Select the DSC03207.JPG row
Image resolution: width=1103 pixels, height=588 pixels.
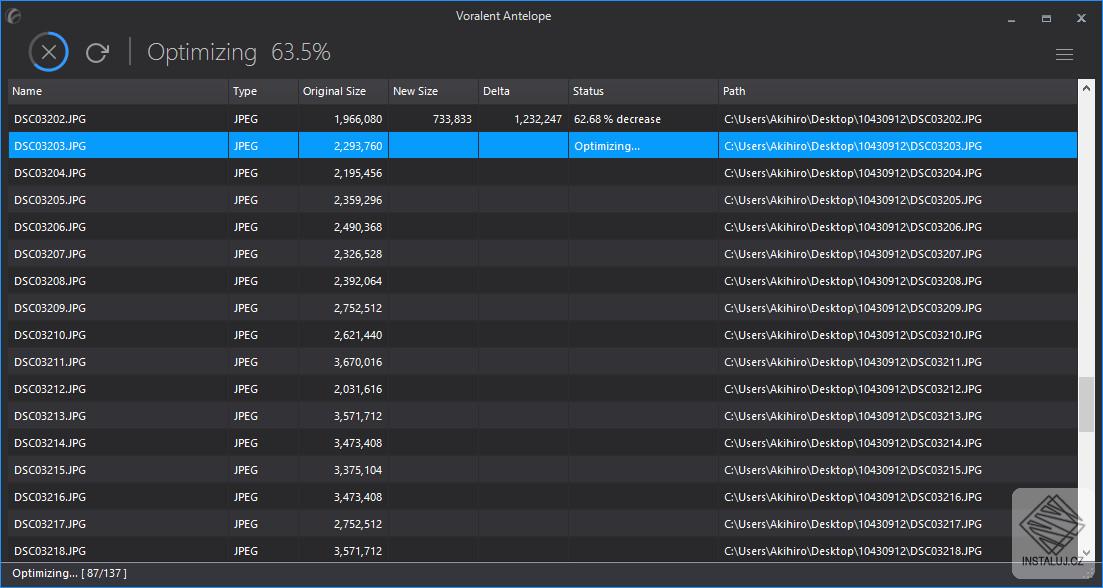point(542,254)
